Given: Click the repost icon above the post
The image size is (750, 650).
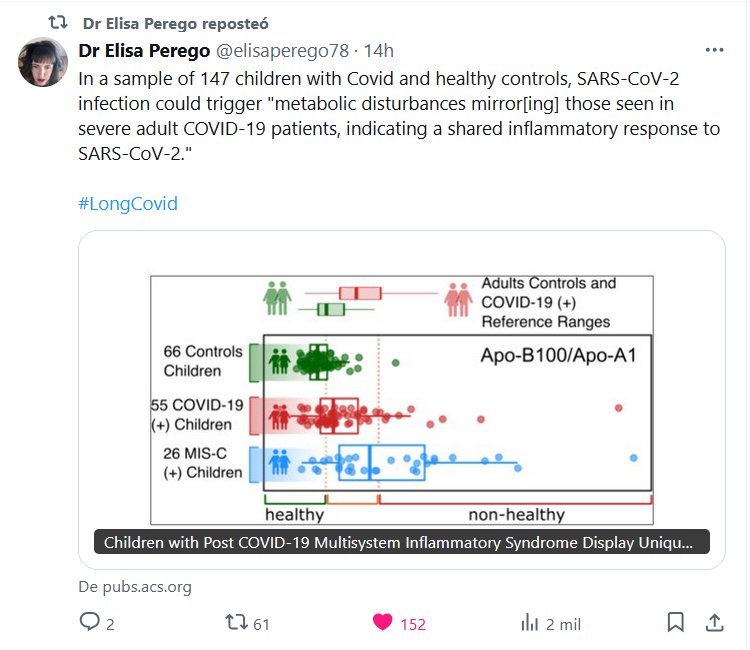Looking at the screenshot, I should tap(59, 23).
